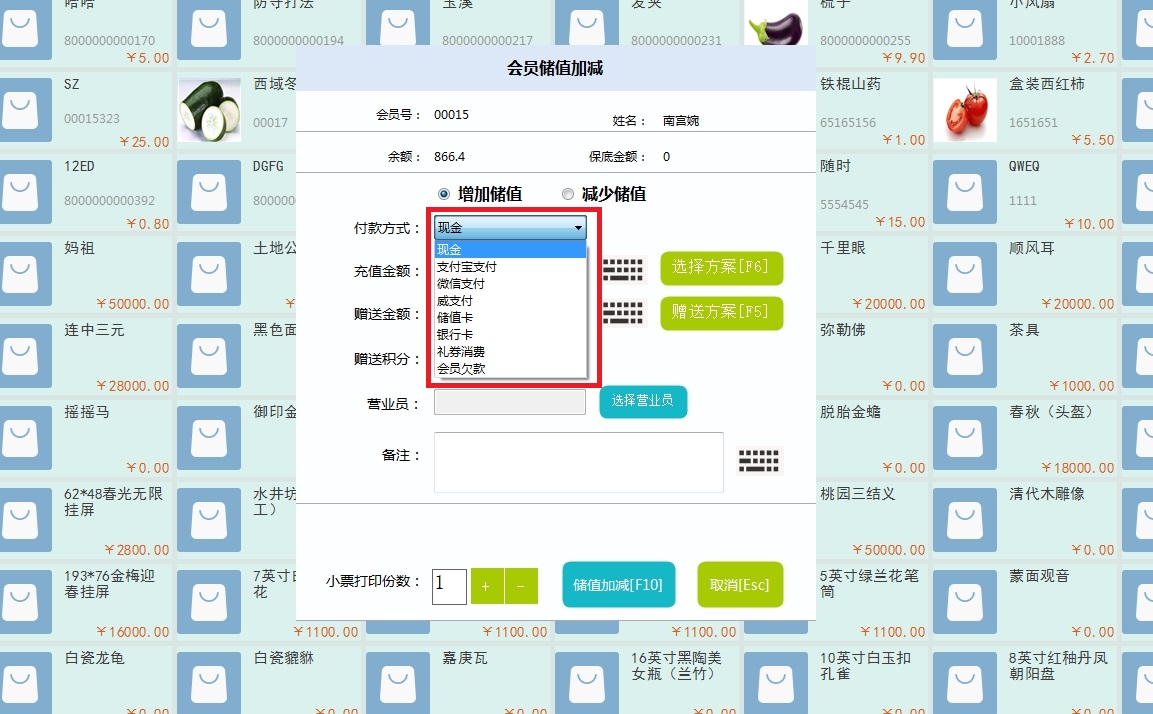Decrease receipt print copies with minus button

point(522,586)
